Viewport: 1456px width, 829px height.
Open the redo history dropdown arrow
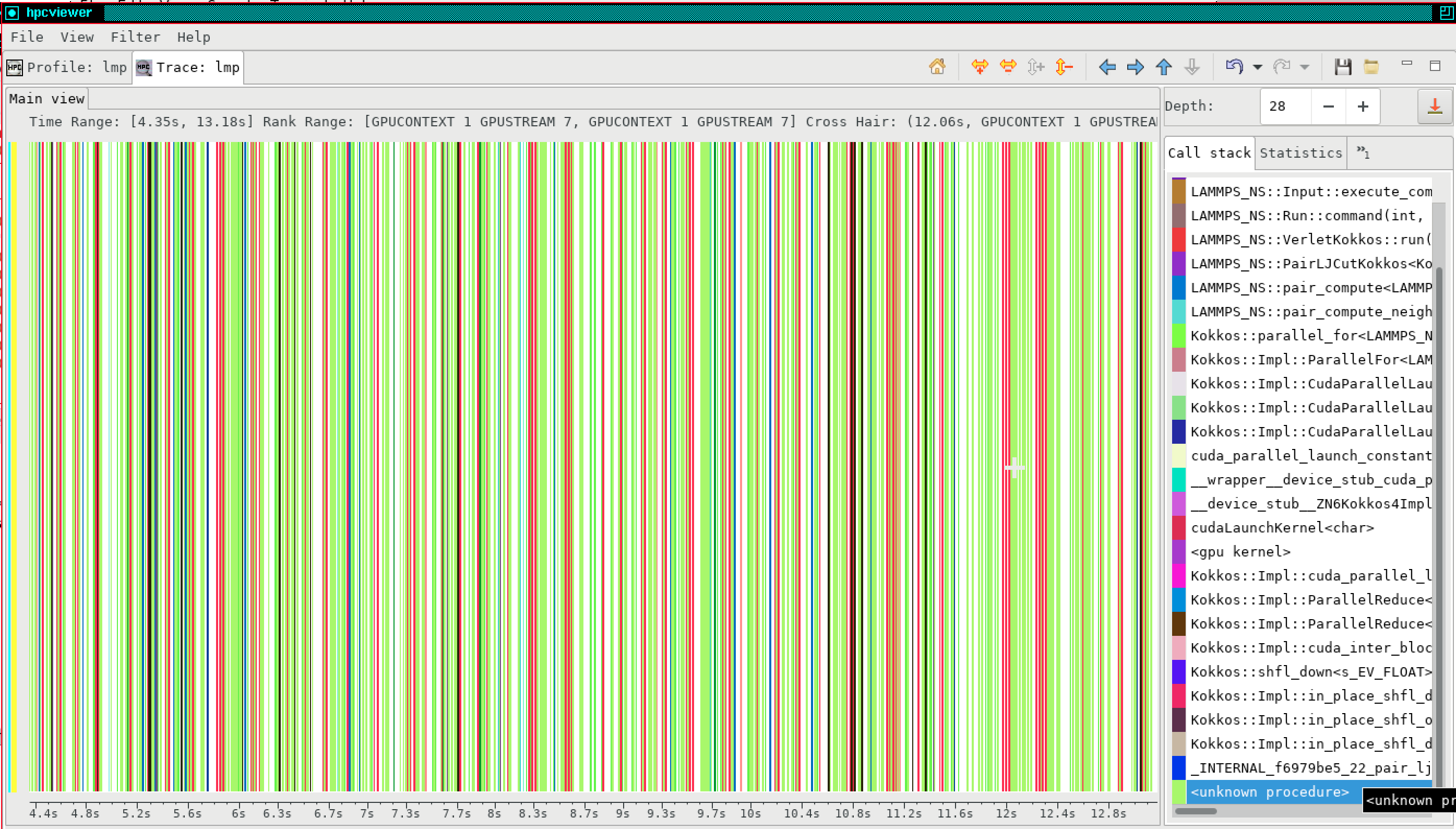point(1304,67)
